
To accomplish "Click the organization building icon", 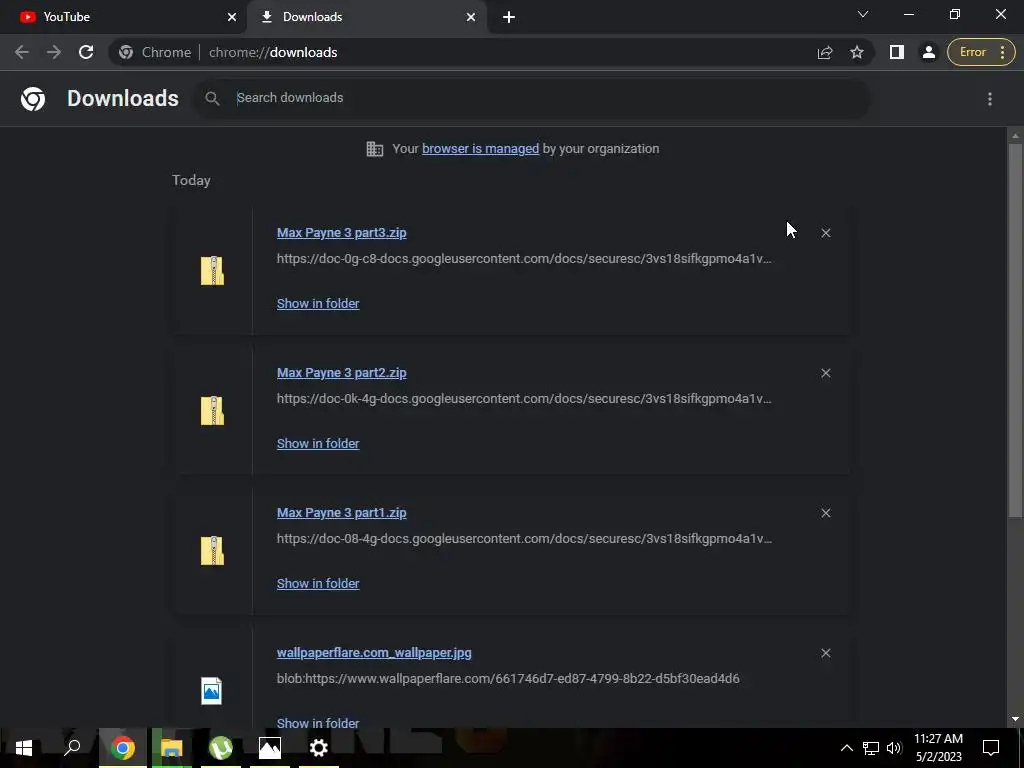I will (375, 149).
